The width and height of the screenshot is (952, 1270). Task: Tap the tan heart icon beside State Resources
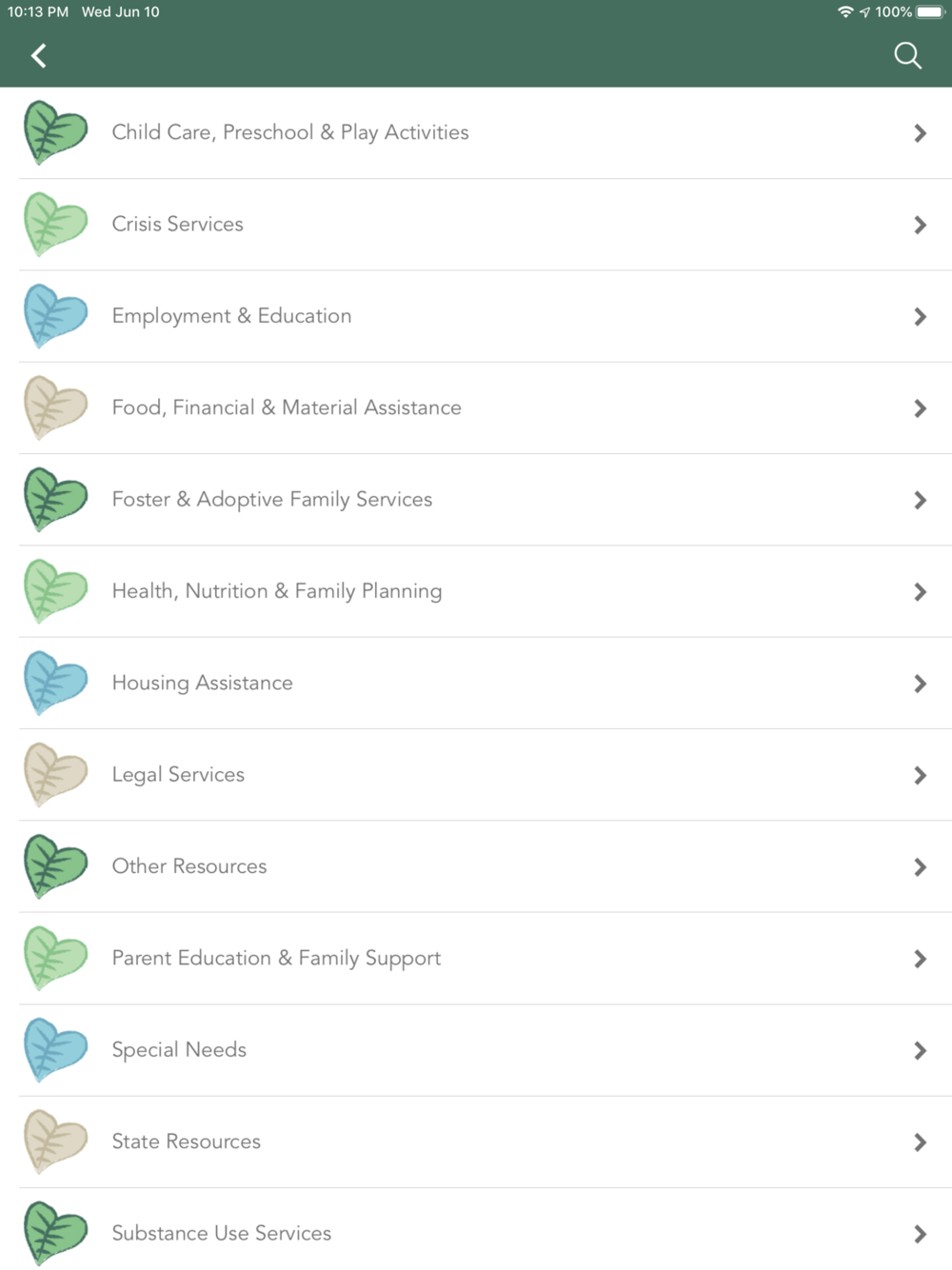pyautogui.click(x=55, y=1141)
